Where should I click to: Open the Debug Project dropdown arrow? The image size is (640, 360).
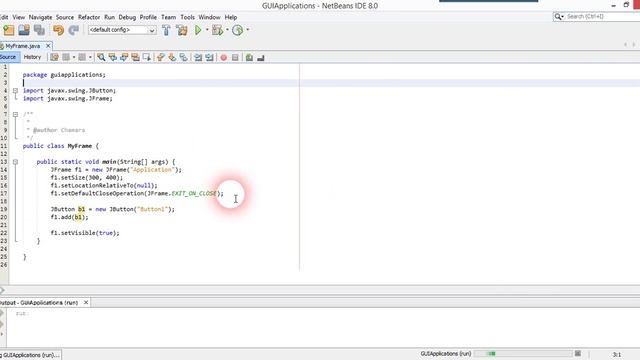(227, 30)
